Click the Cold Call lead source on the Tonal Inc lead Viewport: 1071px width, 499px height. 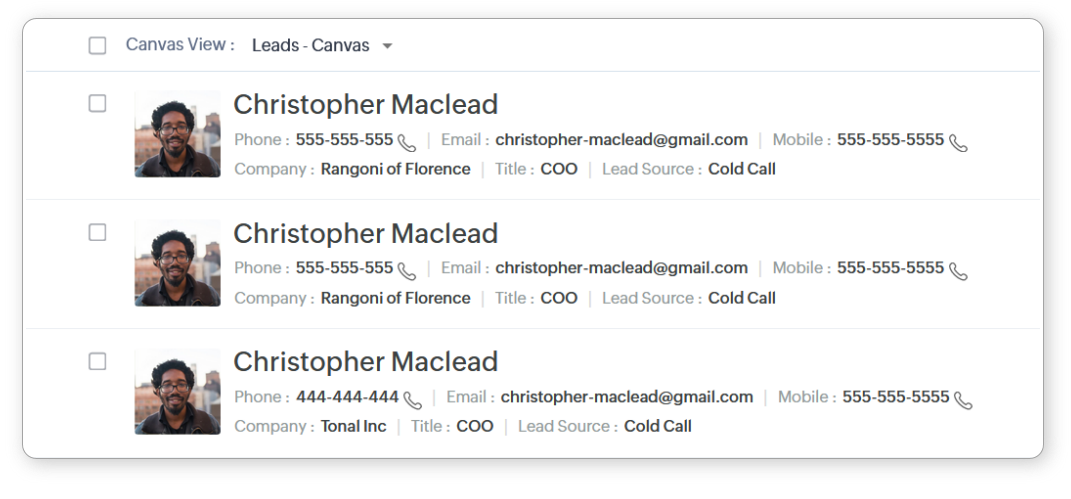(657, 426)
